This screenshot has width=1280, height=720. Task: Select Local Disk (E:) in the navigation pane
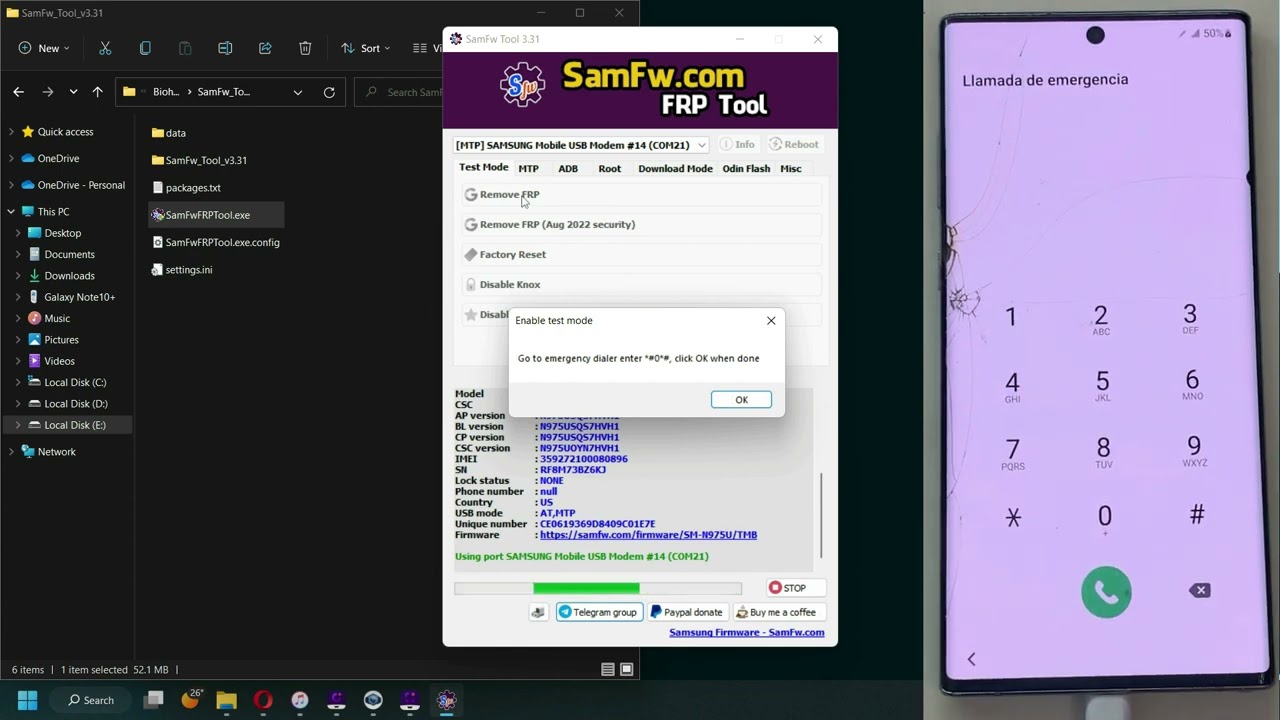click(74, 425)
